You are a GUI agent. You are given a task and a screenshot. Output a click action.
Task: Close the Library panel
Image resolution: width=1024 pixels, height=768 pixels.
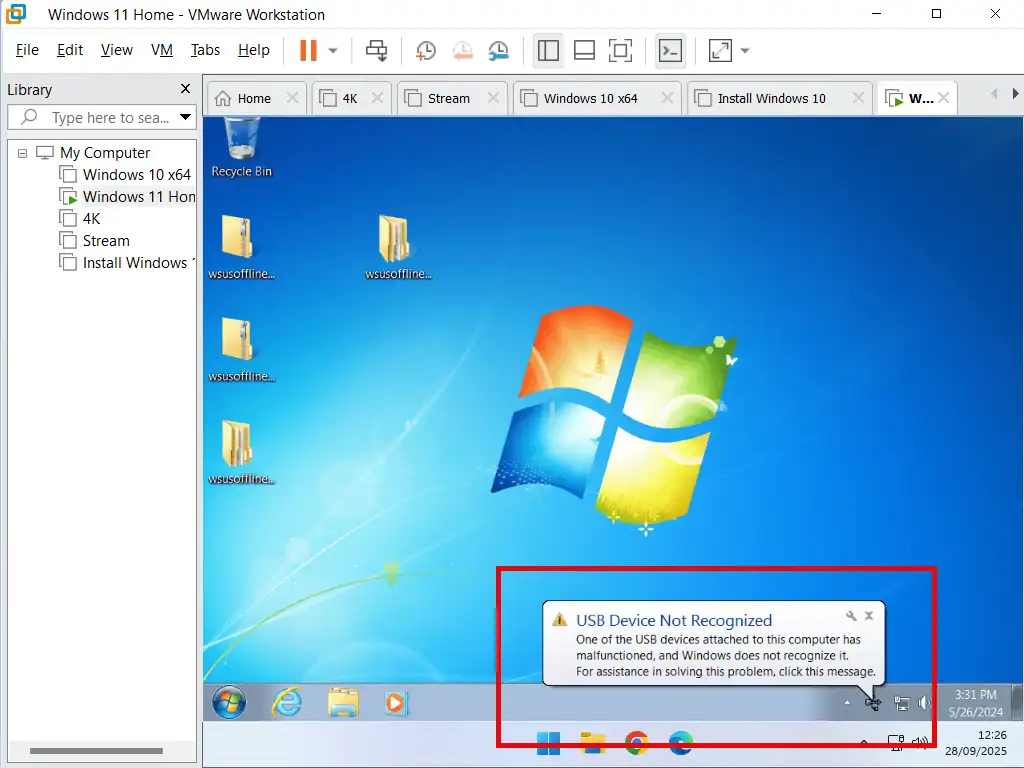(185, 89)
